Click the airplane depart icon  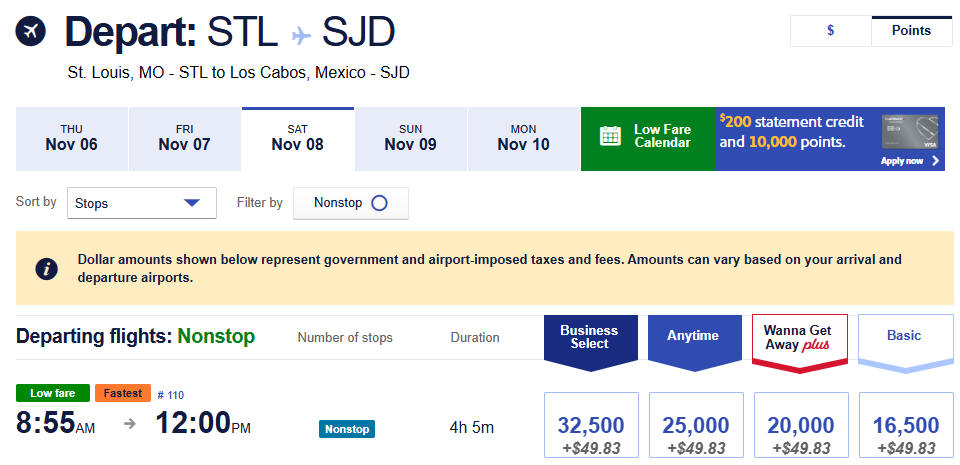click(x=31, y=32)
